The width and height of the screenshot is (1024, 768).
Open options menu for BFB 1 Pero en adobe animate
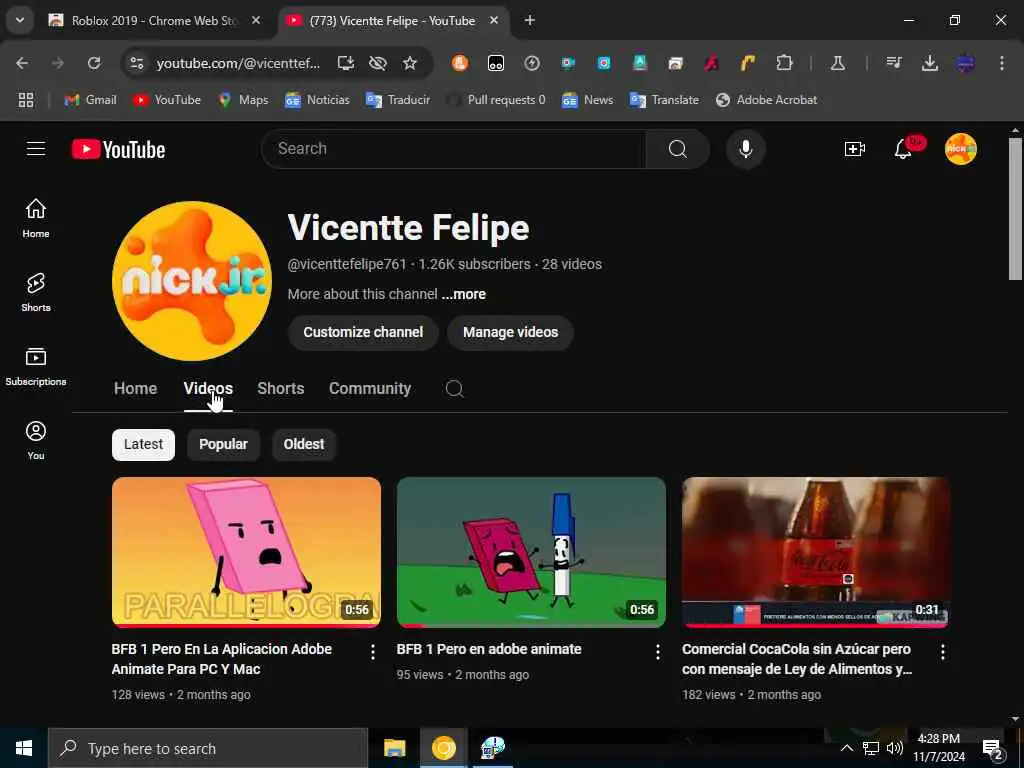(658, 651)
